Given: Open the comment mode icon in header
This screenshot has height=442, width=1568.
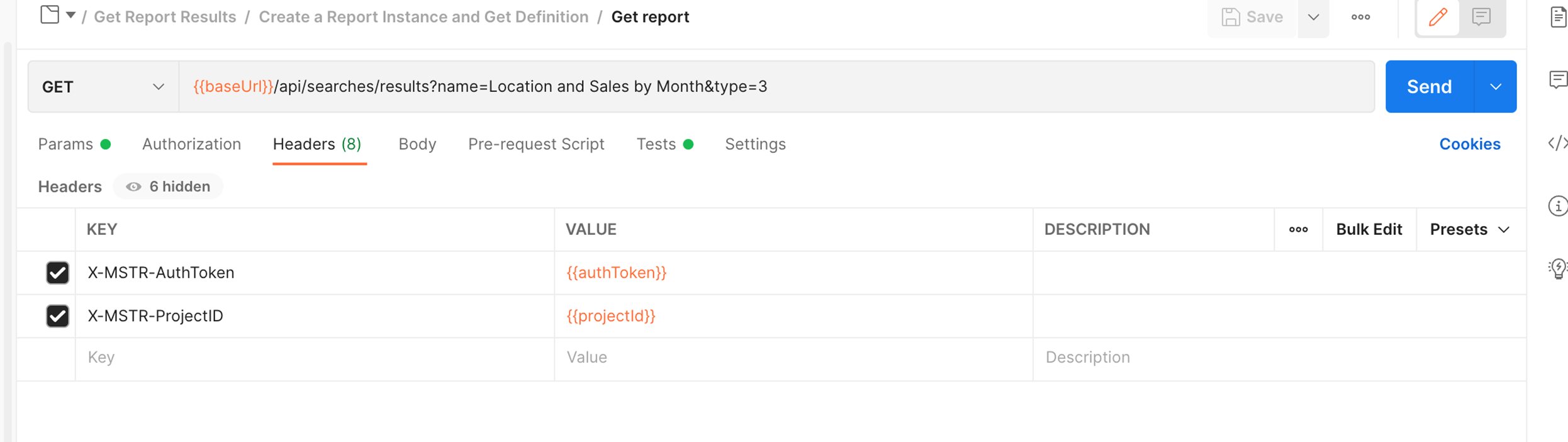Looking at the screenshot, I should pyautogui.click(x=1482, y=17).
